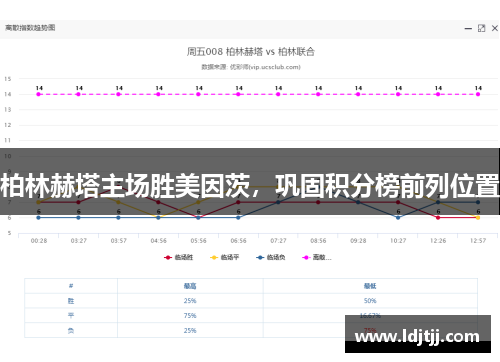Image resolution: width=500 pixels, height=362 pixels.
Task: Select the pink 14 data point at 05:56
Action: pos(198,94)
